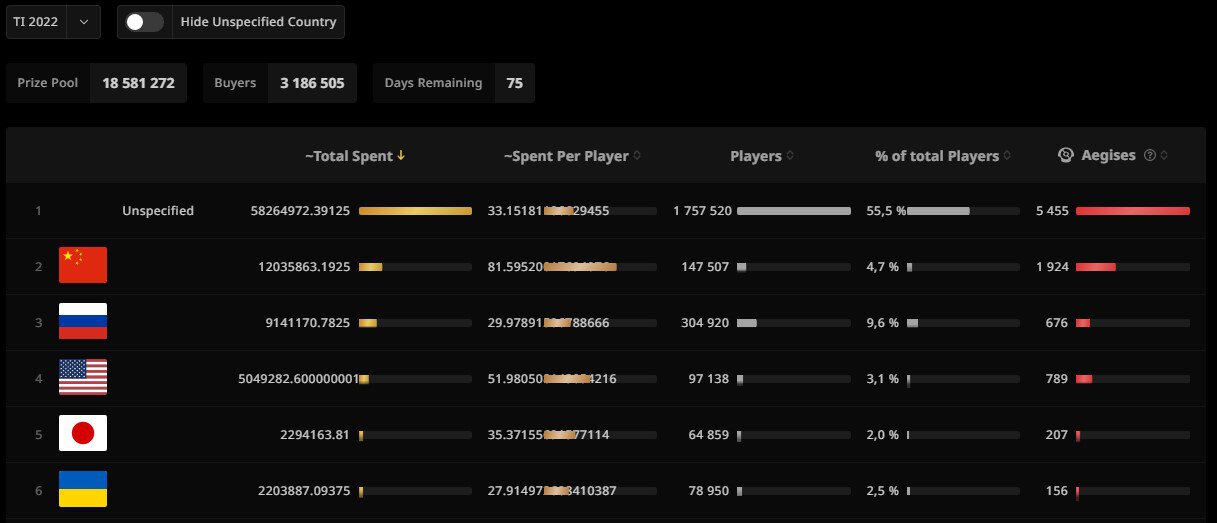Click the China flag icon

tap(83, 266)
